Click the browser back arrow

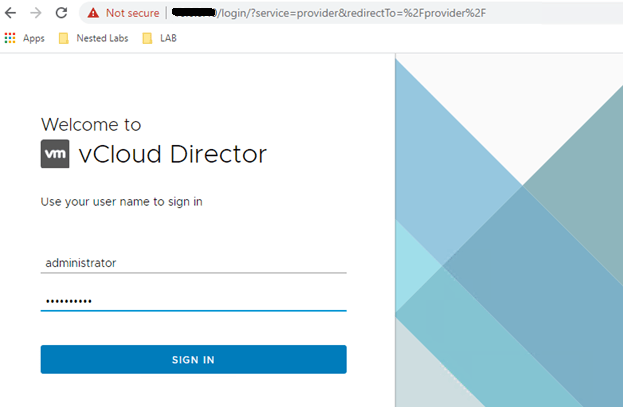[x=12, y=13]
